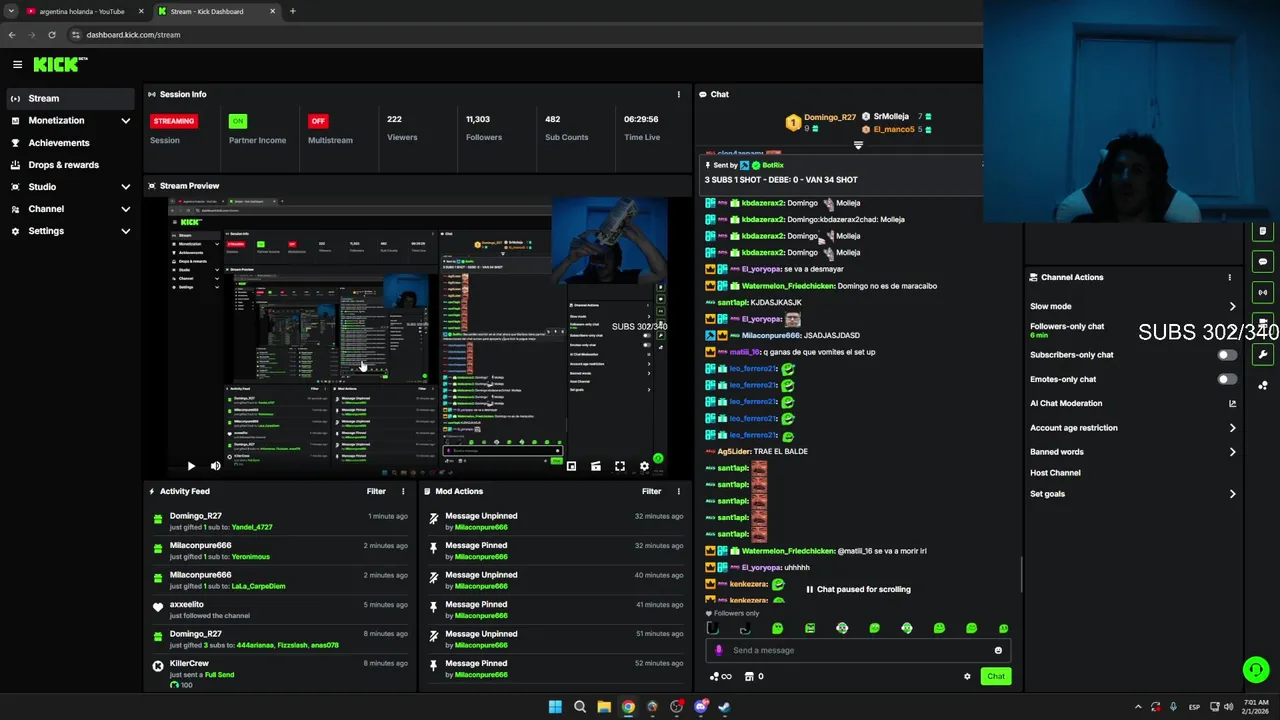Viewport: 1280px width, 720px height.
Task: Open Account age restriction options
Action: [x=1133, y=428]
